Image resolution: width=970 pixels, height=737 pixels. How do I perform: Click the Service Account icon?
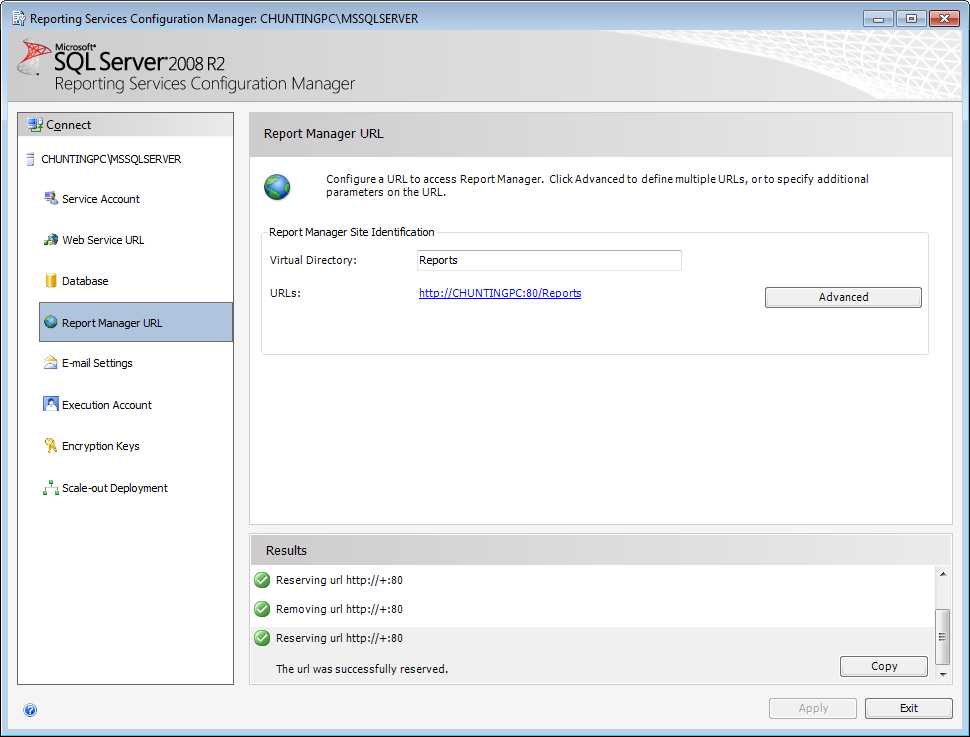pyautogui.click(x=51, y=198)
